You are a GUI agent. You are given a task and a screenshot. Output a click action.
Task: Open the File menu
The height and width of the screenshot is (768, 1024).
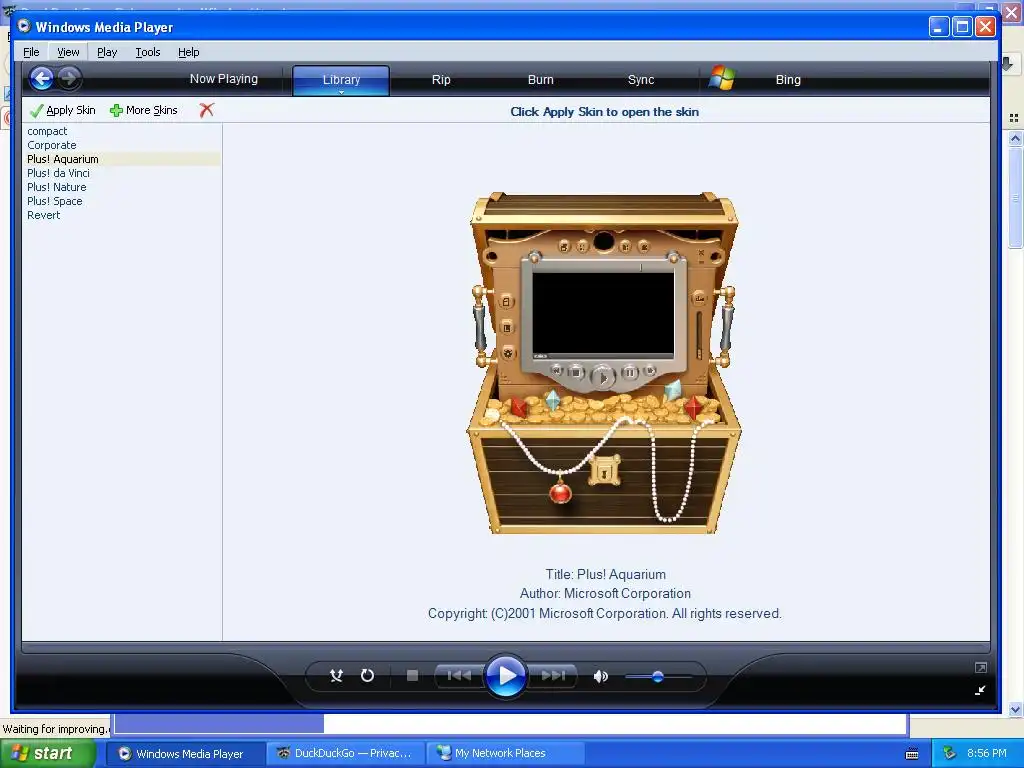[31, 52]
